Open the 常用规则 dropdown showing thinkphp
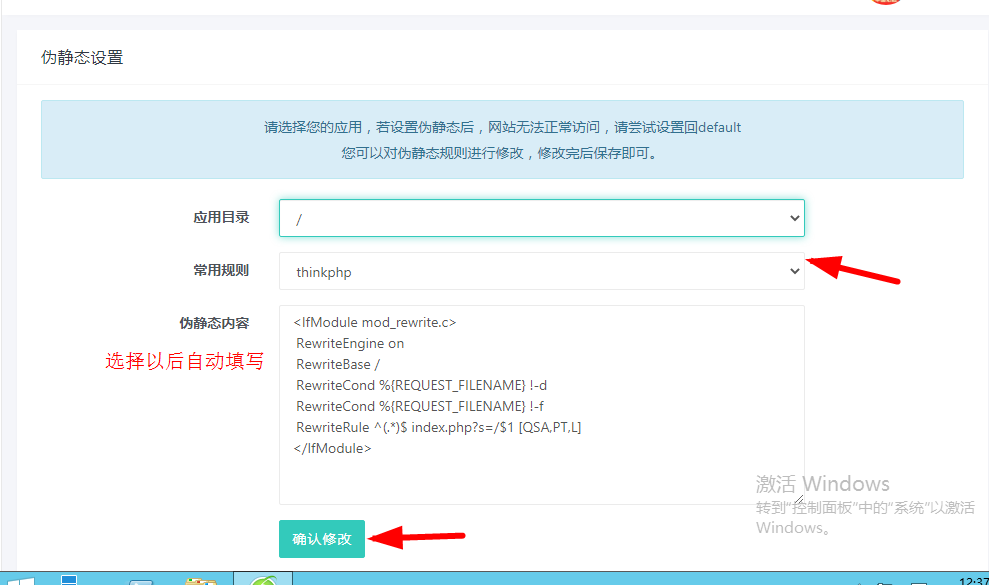This screenshot has width=989, height=585. pos(542,271)
